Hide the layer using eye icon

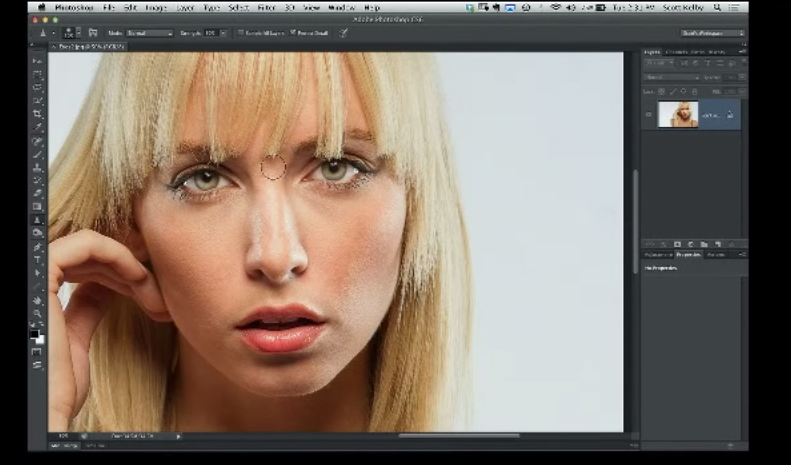coord(648,115)
